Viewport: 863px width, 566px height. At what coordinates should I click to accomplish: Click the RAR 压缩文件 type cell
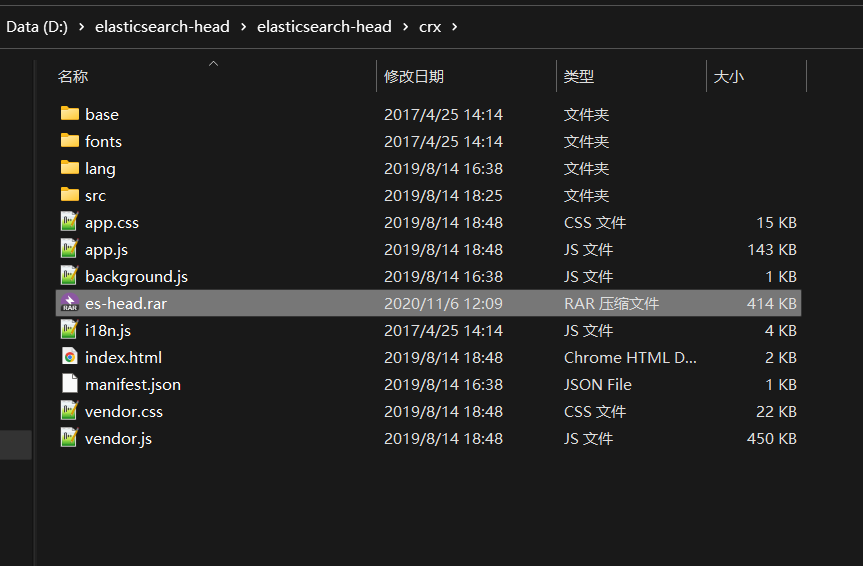click(x=611, y=303)
